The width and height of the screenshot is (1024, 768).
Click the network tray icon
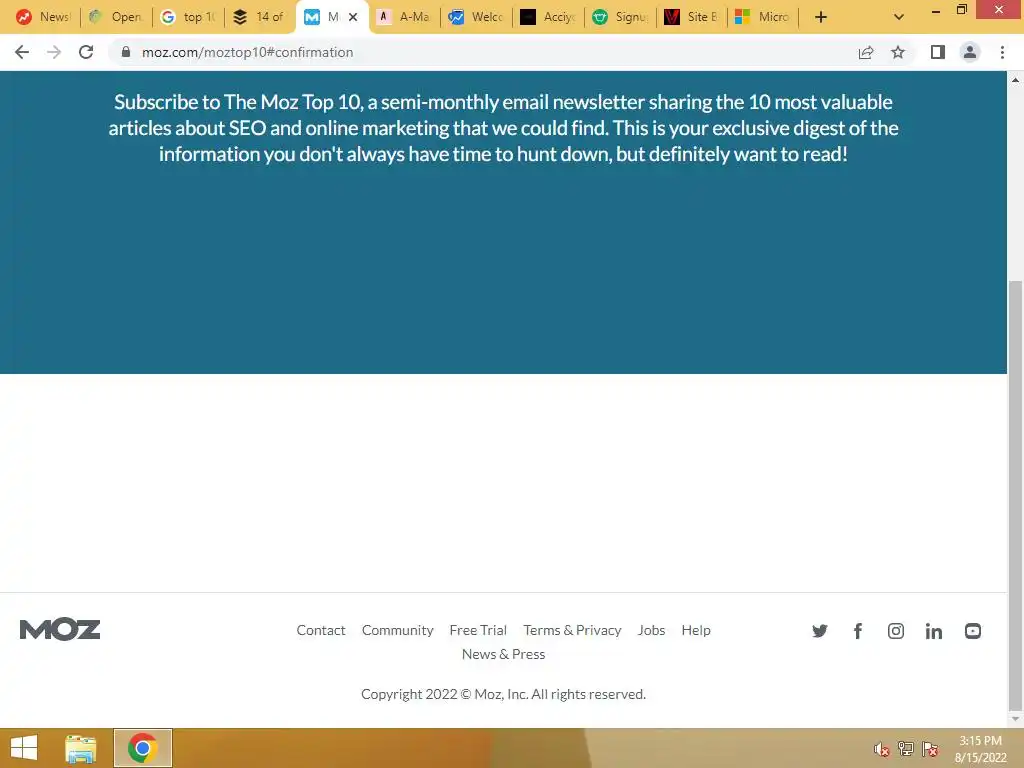point(906,749)
